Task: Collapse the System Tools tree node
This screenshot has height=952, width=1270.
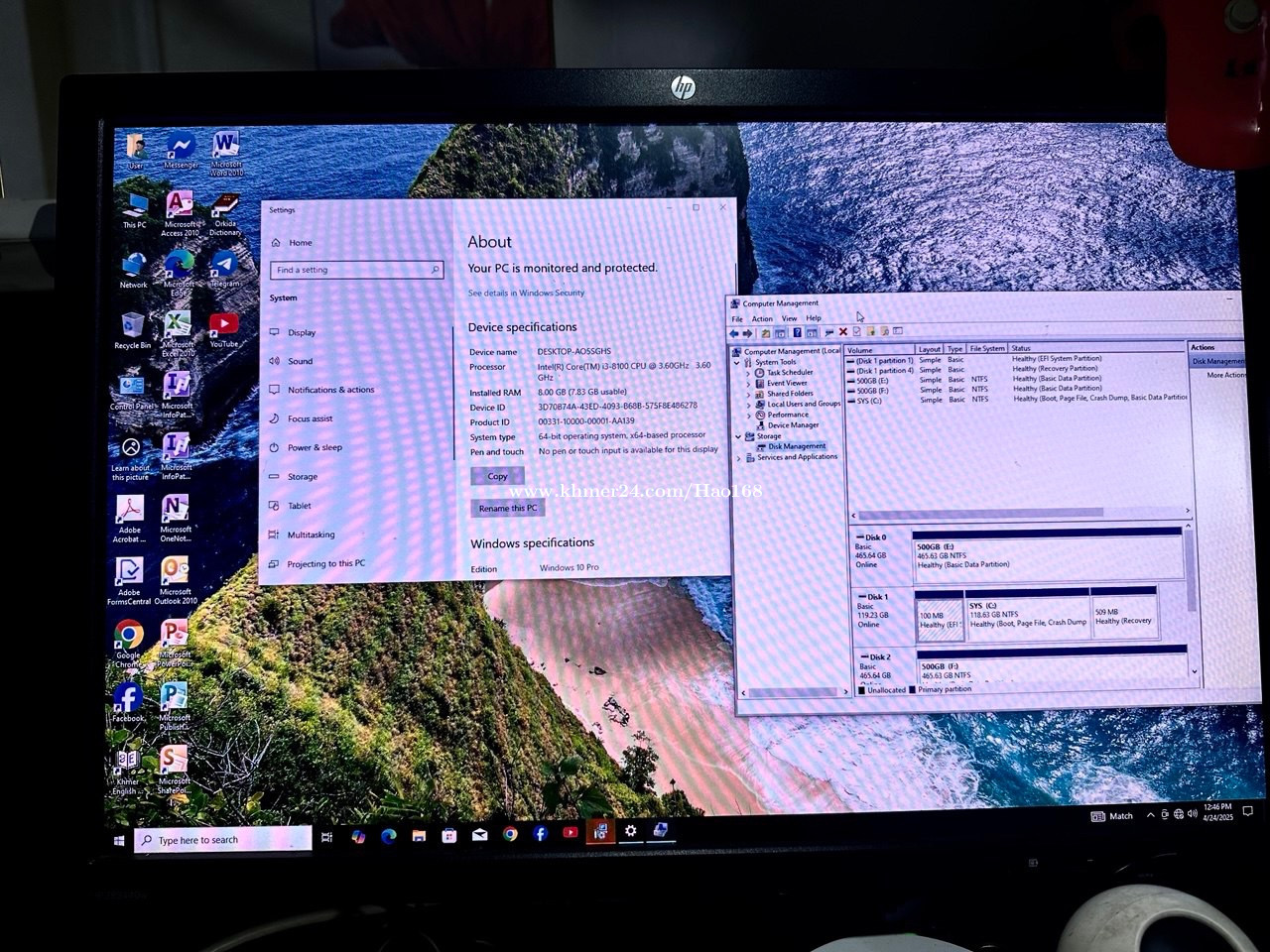Action: (x=737, y=362)
